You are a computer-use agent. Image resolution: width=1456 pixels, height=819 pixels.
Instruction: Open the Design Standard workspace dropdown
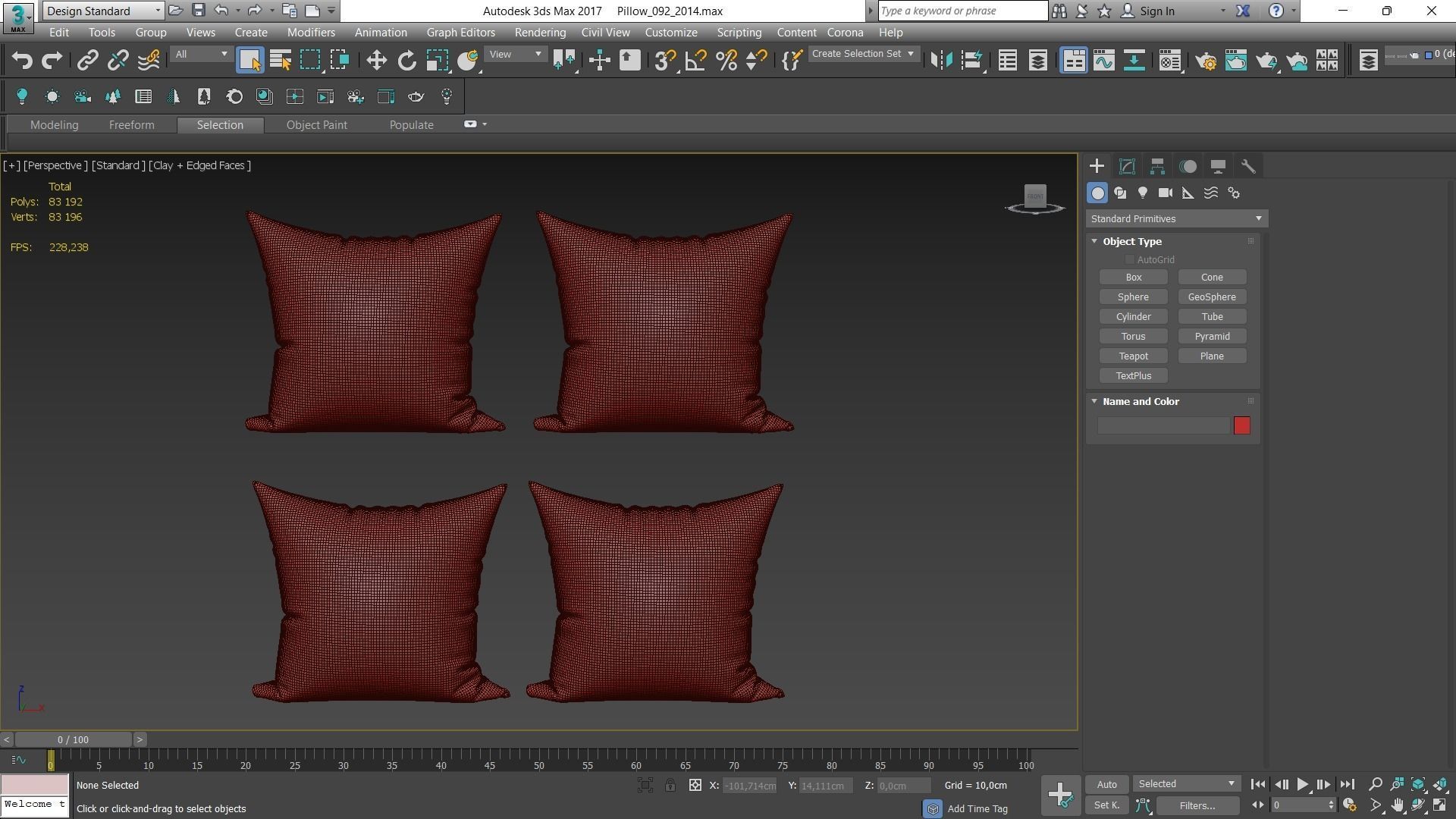pos(103,11)
